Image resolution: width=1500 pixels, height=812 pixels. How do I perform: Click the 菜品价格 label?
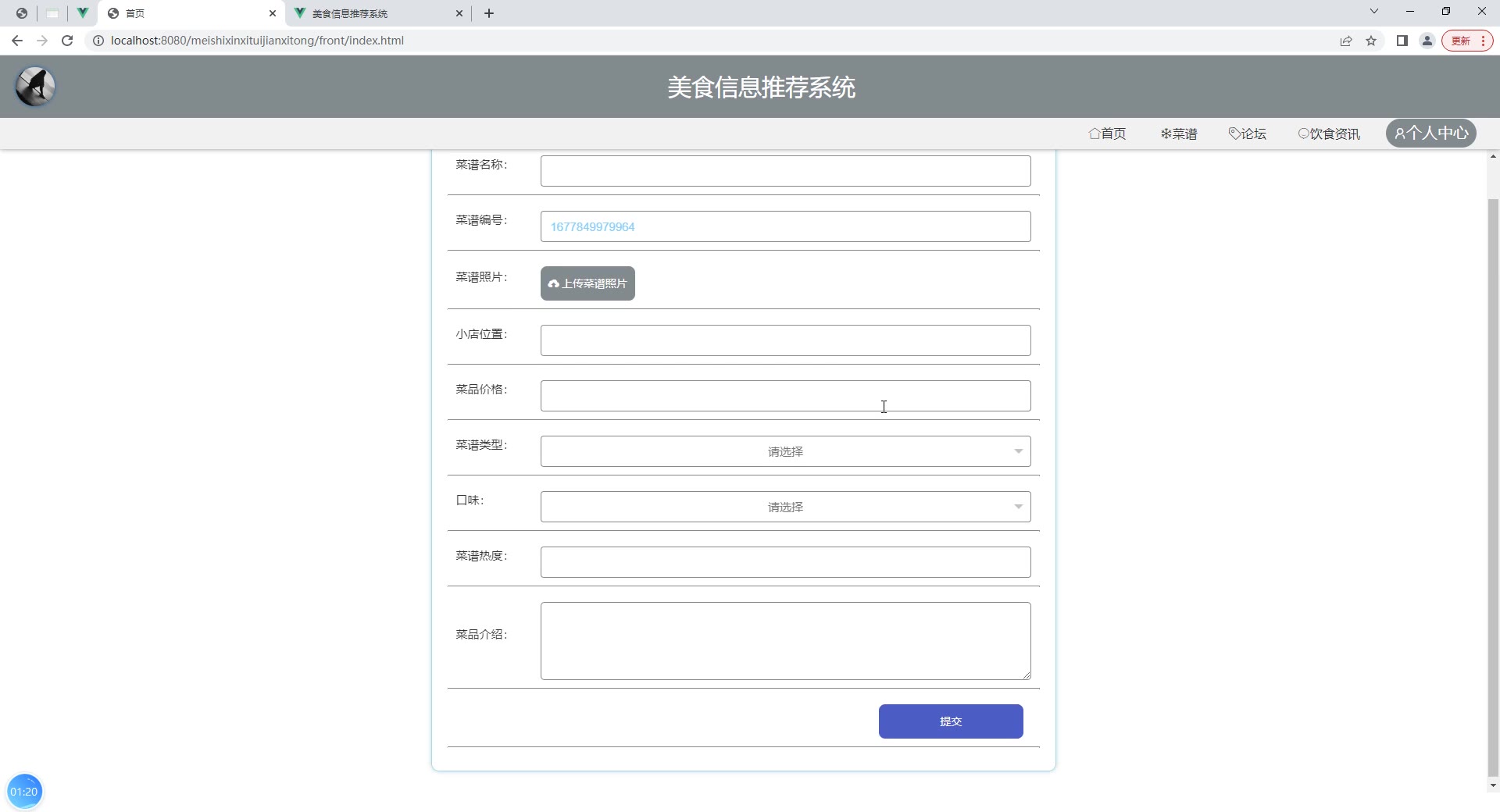pyautogui.click(x=482, y=390)
